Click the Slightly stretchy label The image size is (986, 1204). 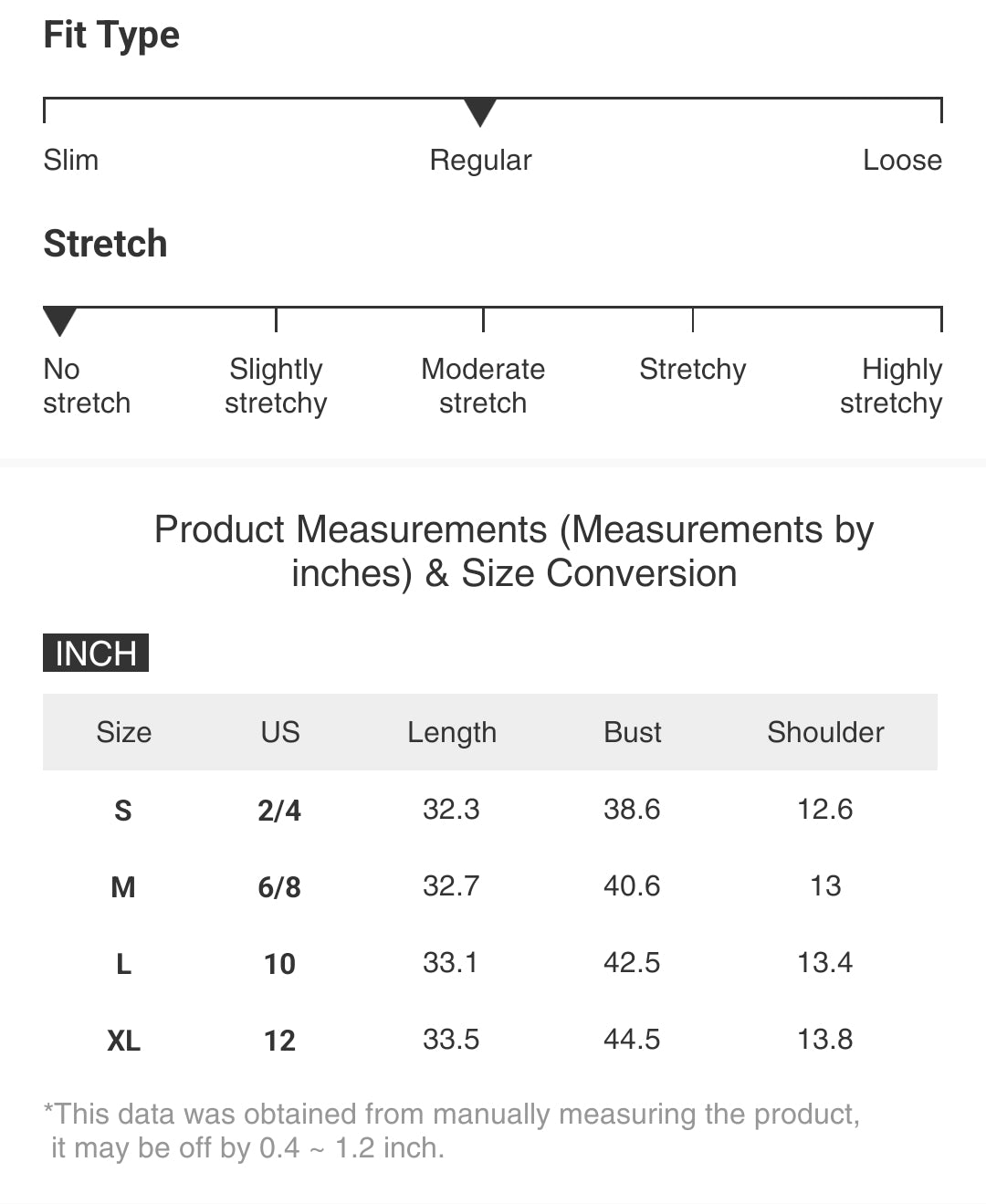pos(276,385)
